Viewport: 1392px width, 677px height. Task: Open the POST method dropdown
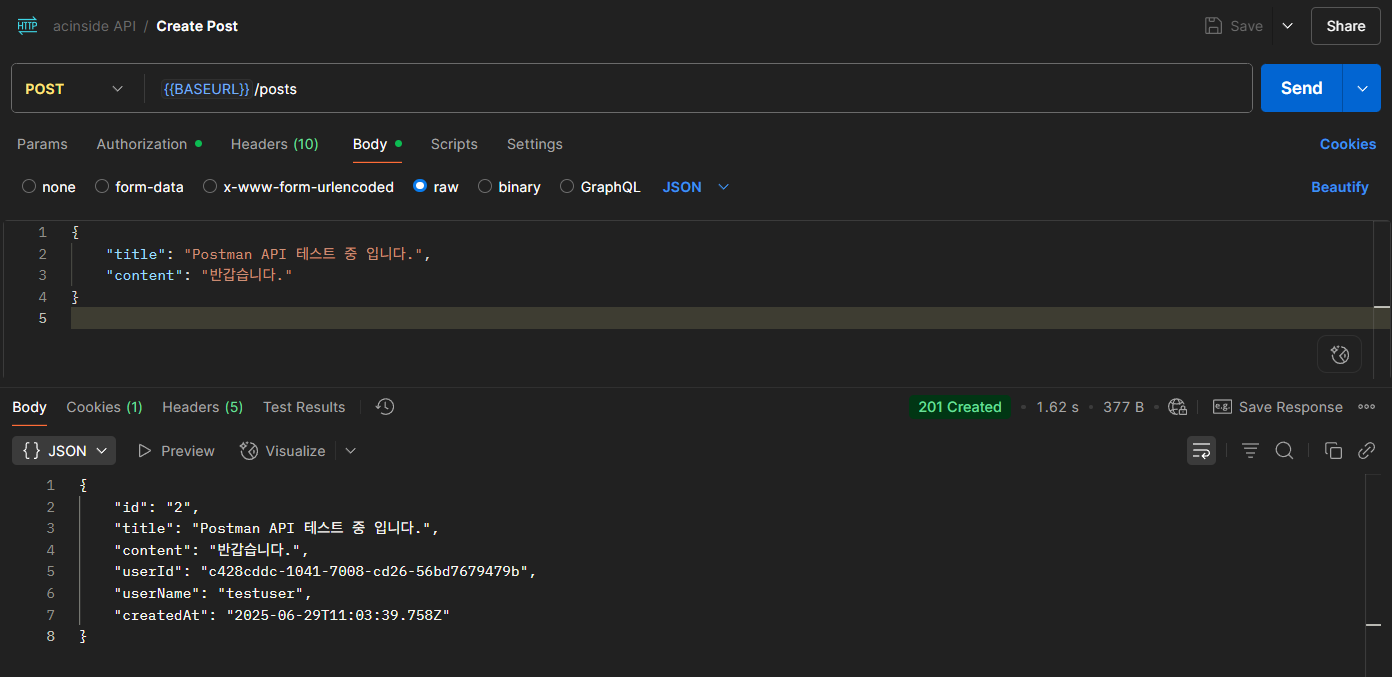76,88
